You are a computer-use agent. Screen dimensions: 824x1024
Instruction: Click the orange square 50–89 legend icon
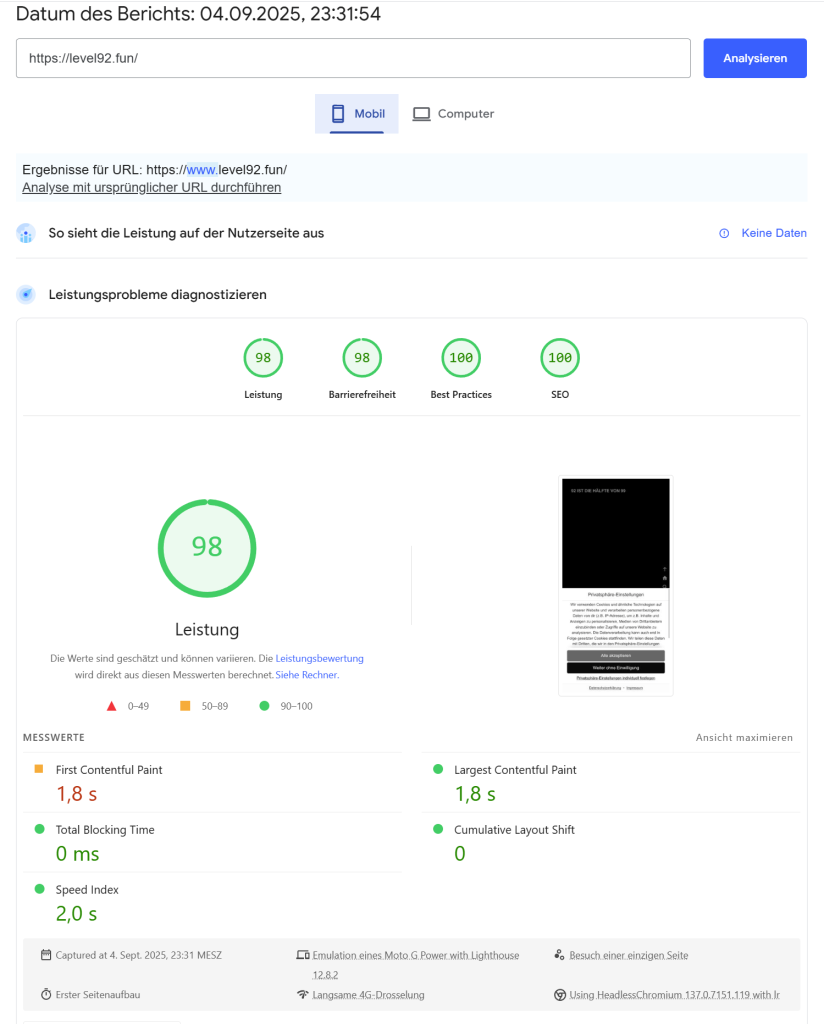[x=185, y=706]
